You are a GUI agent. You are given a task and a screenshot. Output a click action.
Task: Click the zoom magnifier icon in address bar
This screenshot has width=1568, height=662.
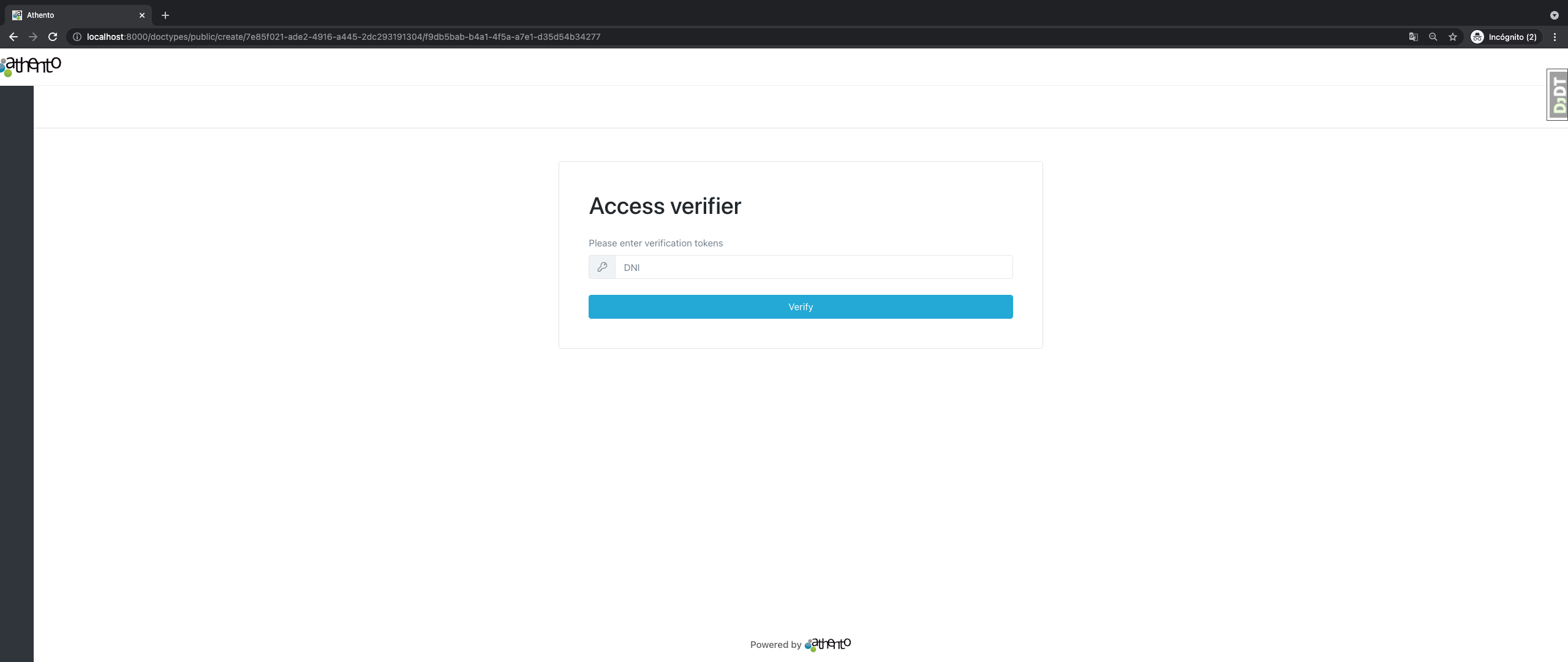[1433, 37]
